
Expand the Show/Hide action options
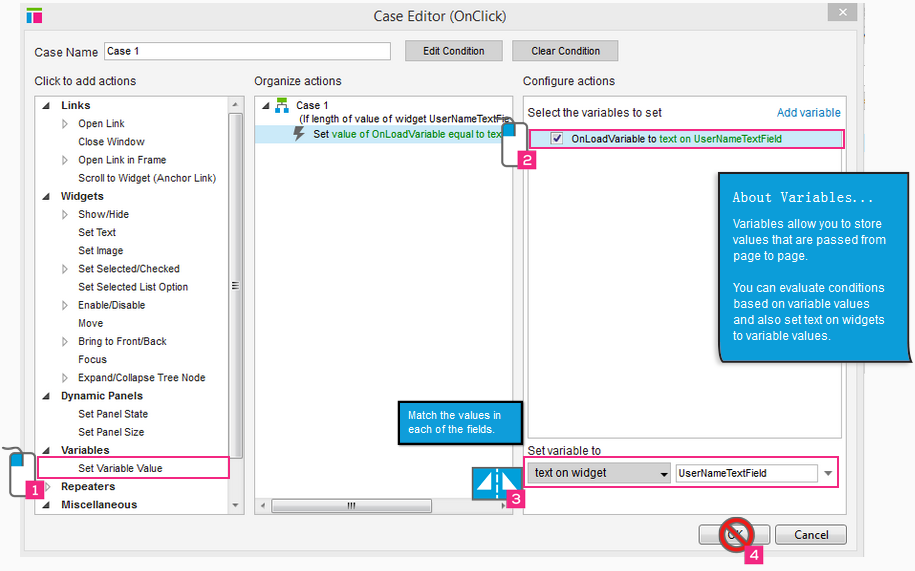[66, 215]
